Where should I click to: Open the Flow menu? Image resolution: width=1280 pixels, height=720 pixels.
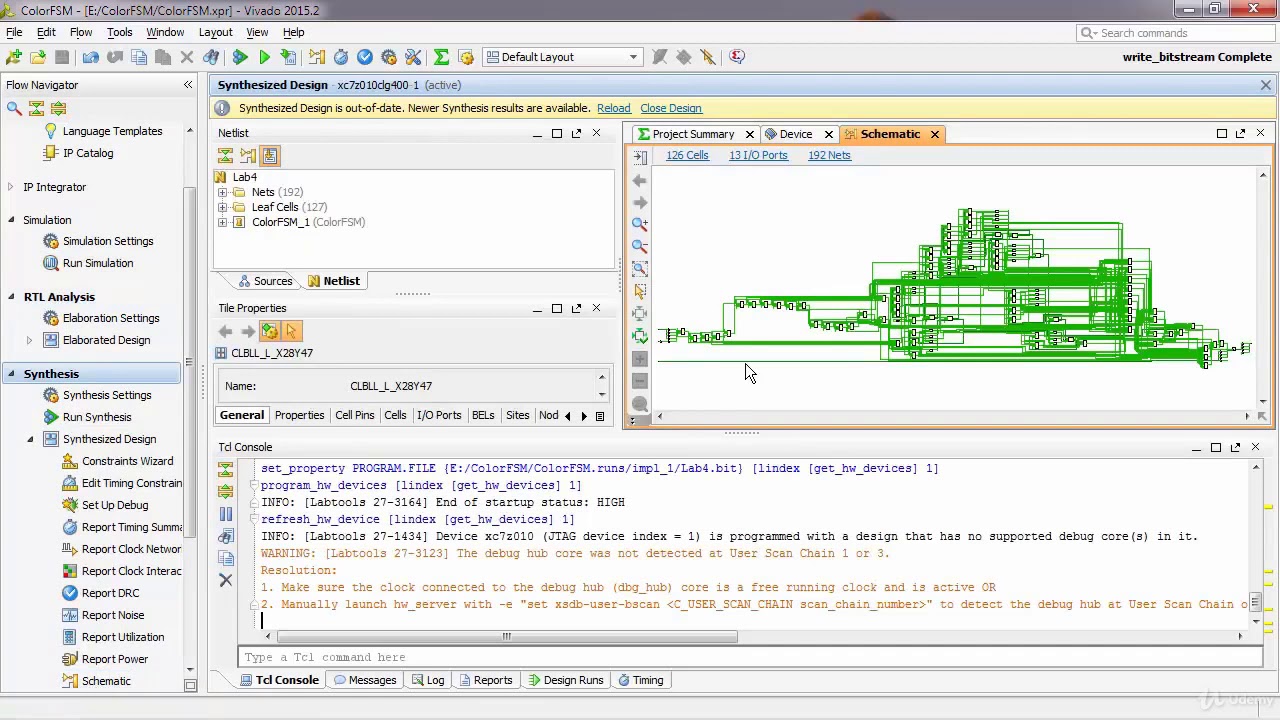[81, 32]
